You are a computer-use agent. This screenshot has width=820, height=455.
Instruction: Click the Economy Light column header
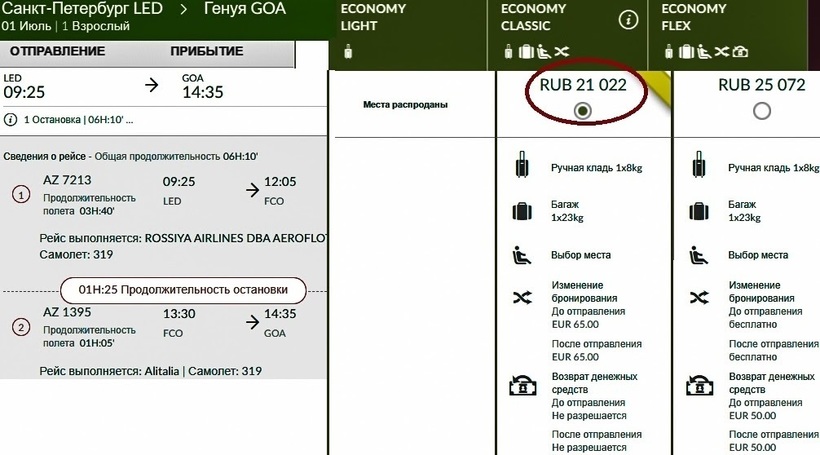coord(373,17)
